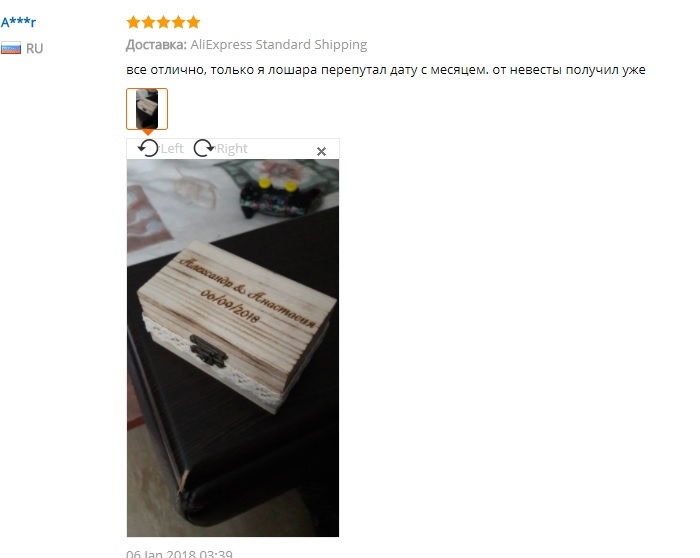Click the second orange rating star

point(149,22)
